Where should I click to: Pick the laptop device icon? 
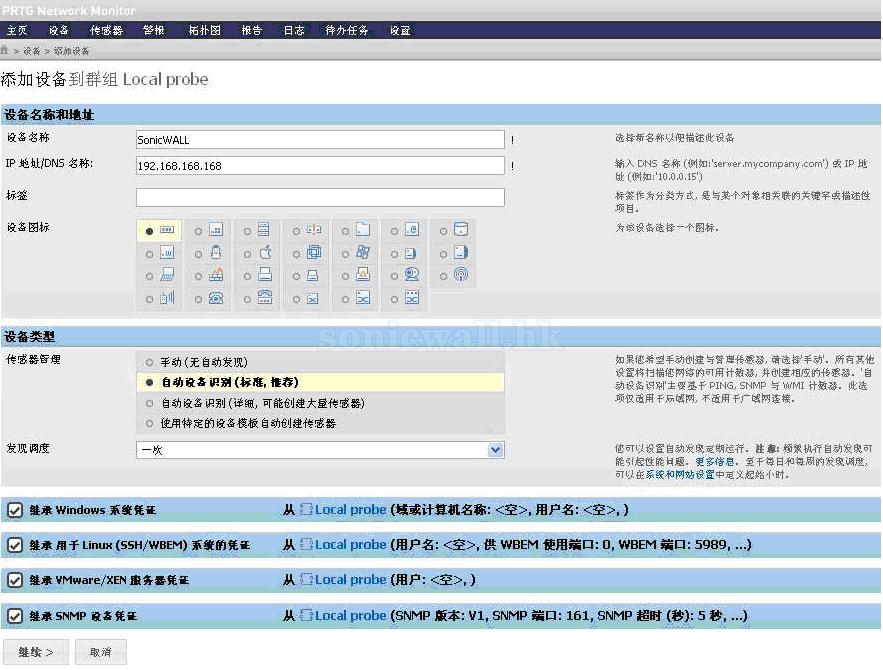pyautogui.click(x=167, y=275)
